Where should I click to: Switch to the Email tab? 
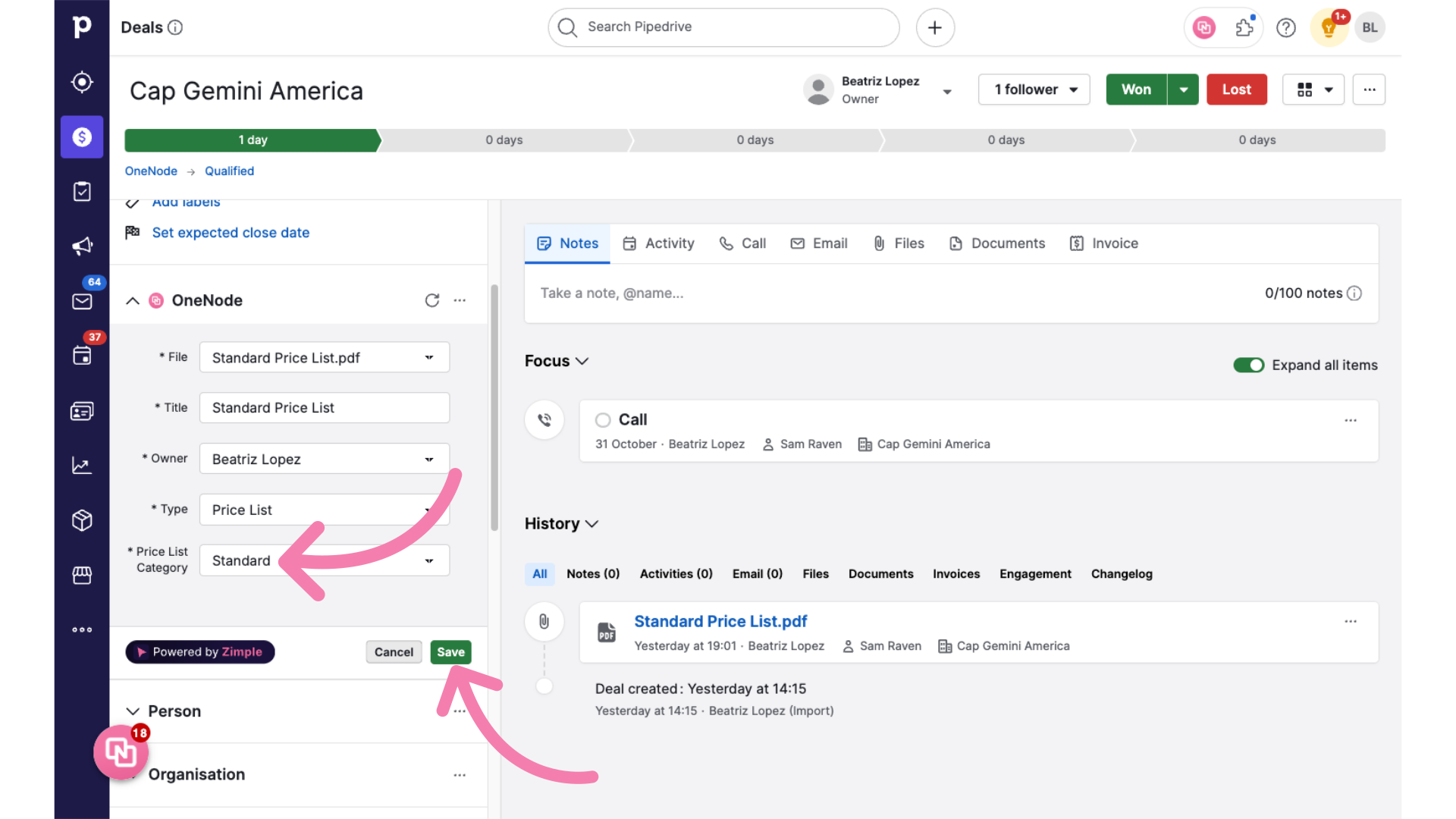[819, 243]
